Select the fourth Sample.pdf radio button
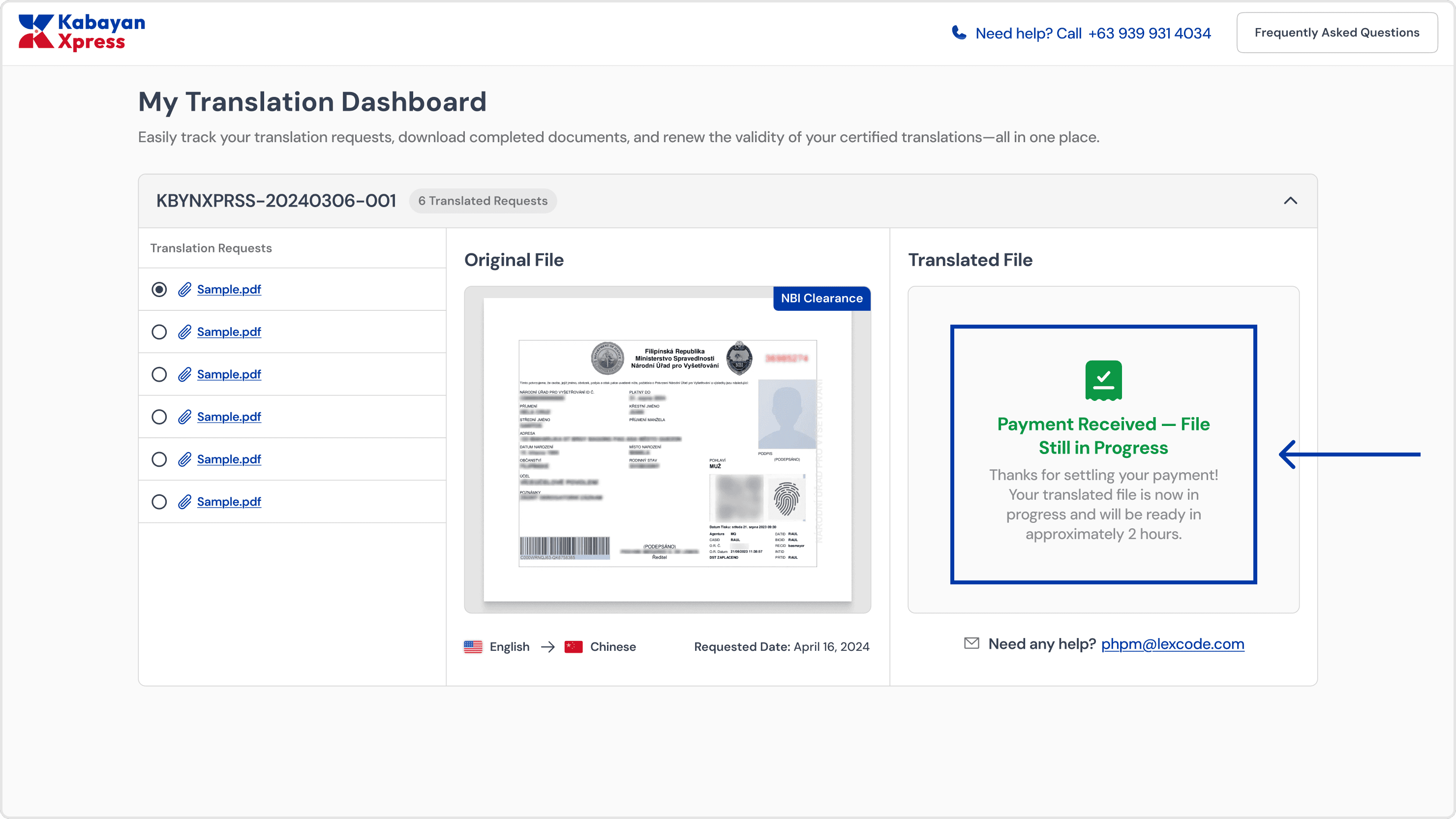The width and height of the screenshot is (1456, 819). click(x=159, y=417)
